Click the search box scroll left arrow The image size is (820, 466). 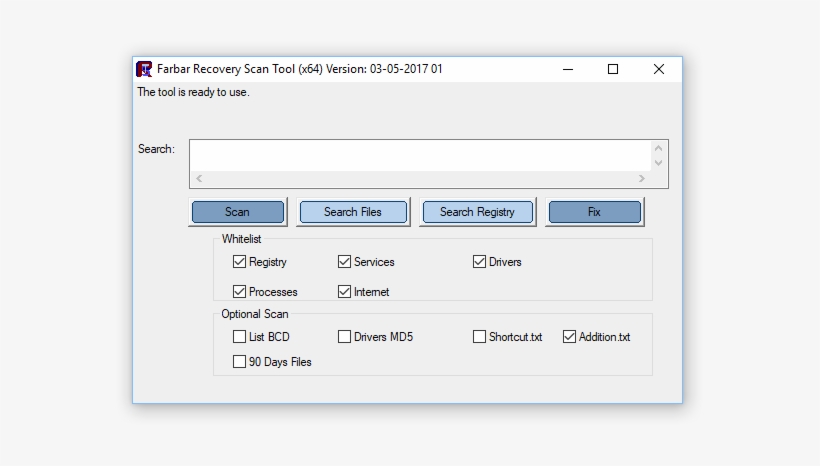coord(199,178)
